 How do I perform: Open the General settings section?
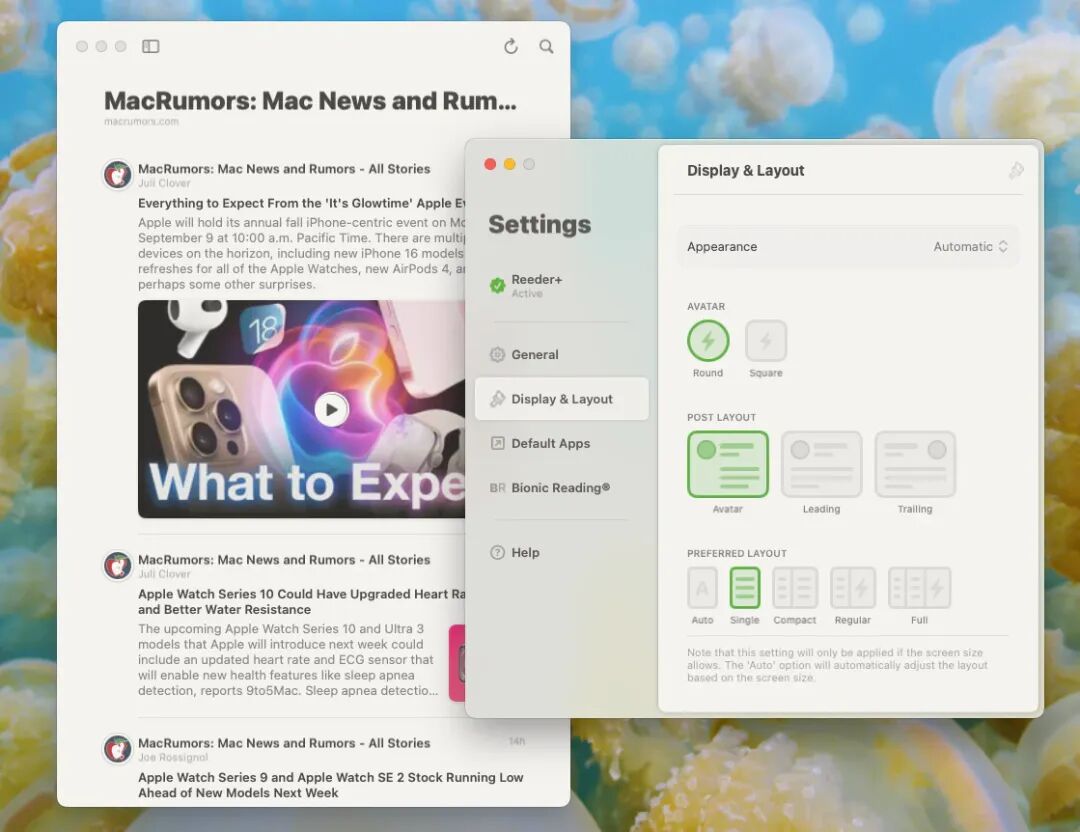click(x=561, y=354)
